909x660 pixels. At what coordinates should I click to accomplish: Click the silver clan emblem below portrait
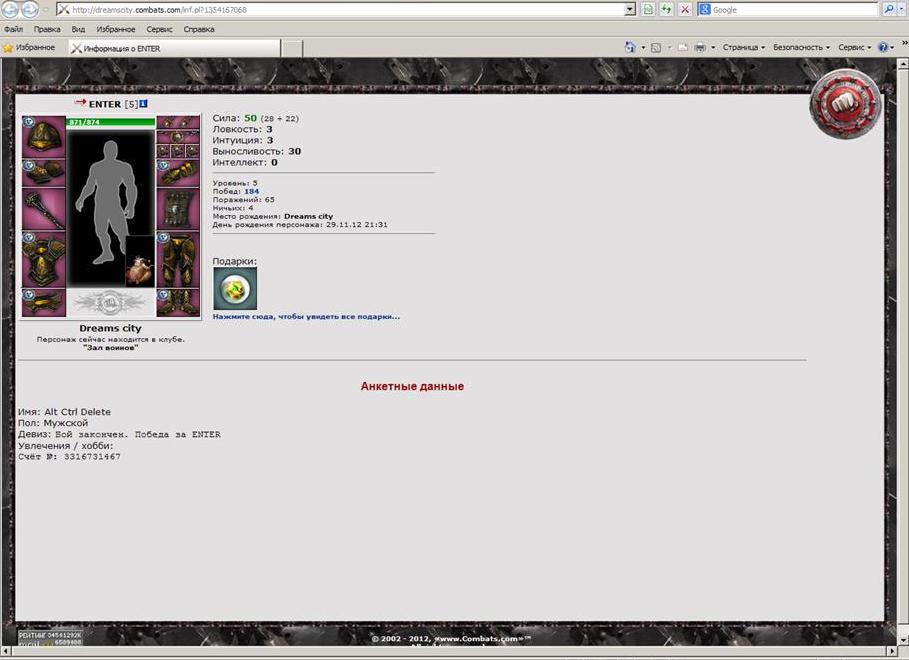coord(110,303)
